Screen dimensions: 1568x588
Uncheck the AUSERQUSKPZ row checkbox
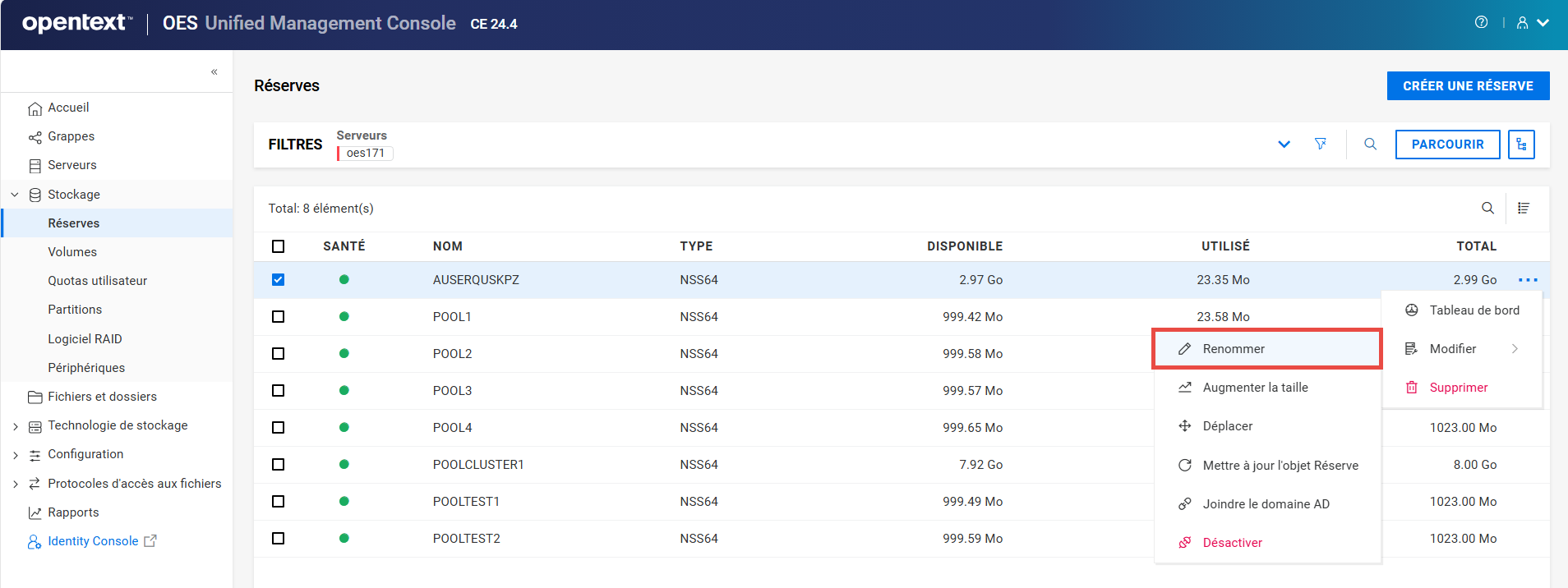coord(279,280)
